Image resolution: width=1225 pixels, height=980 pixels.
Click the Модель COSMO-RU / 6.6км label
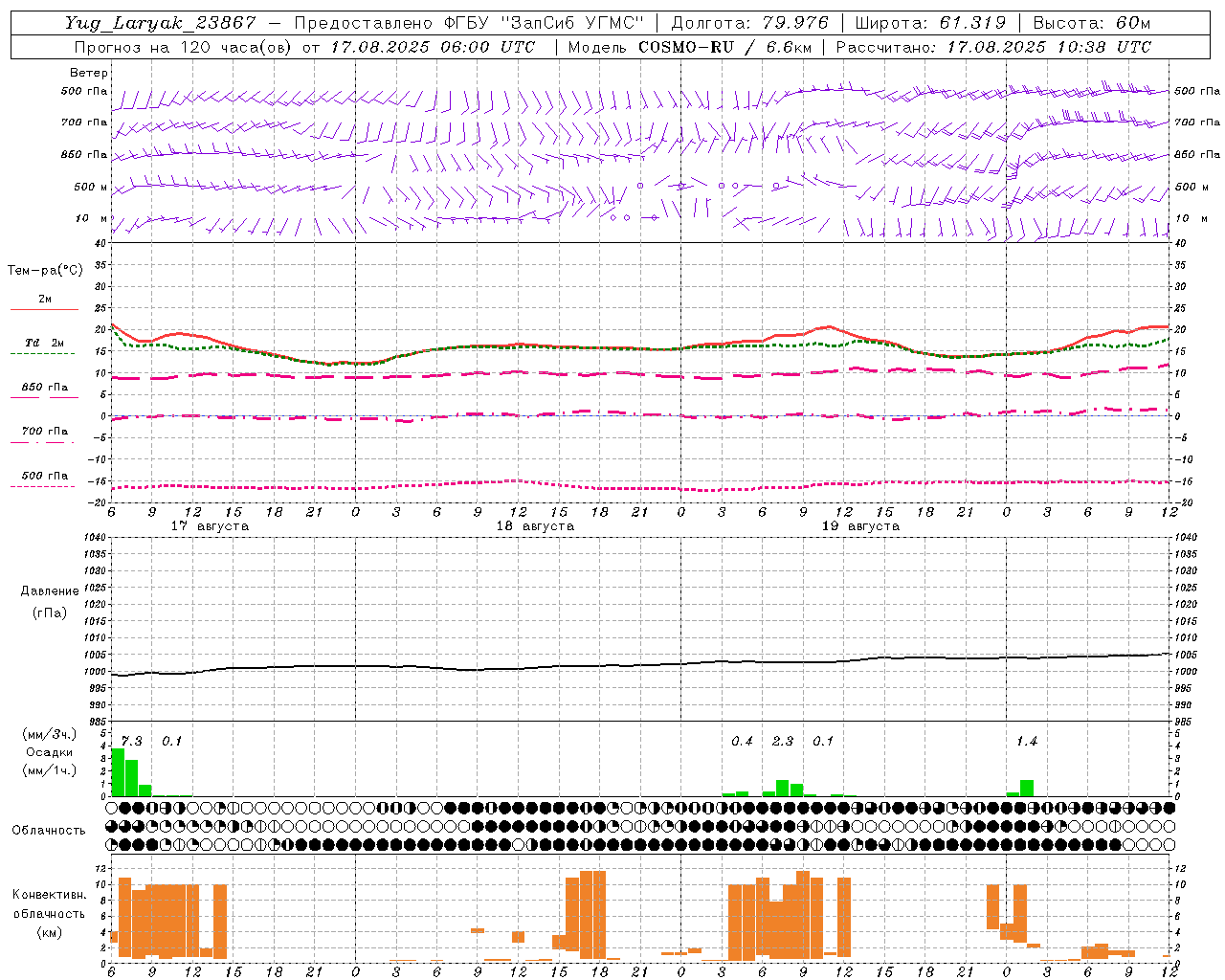pos(690,47)
